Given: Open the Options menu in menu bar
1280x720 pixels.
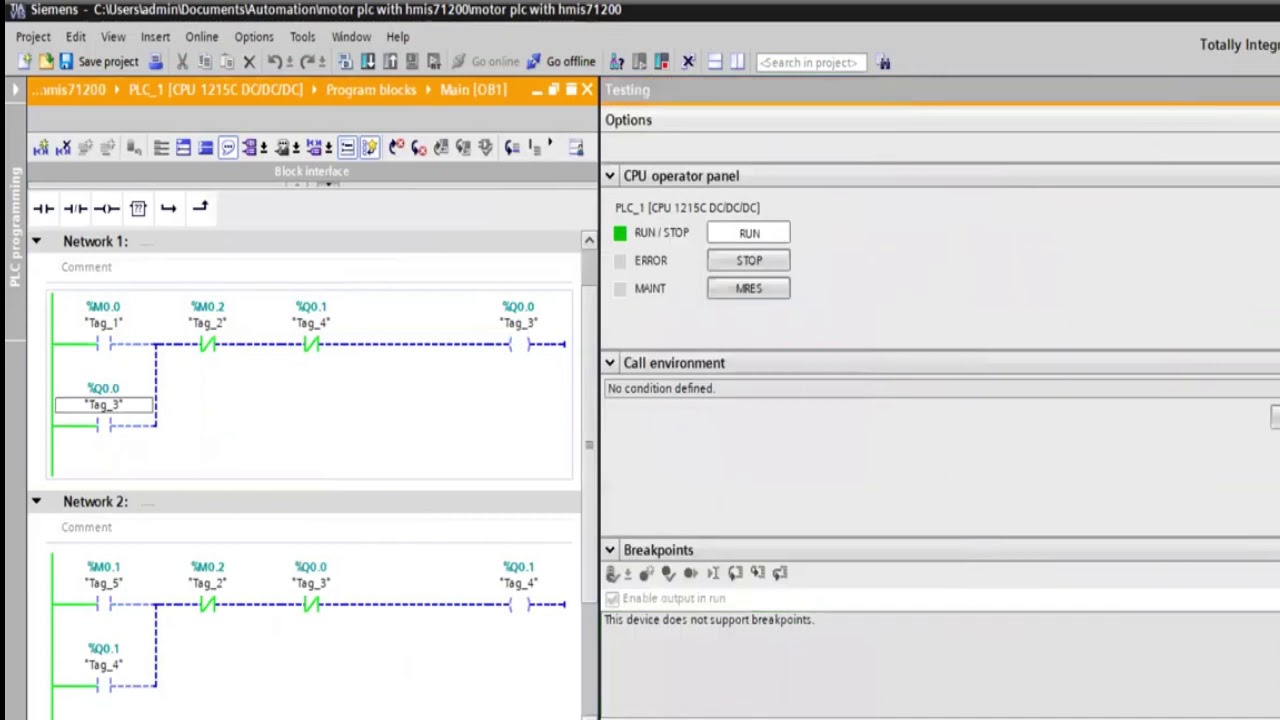Looking at the screenshot, I should (x=254, y=37).
